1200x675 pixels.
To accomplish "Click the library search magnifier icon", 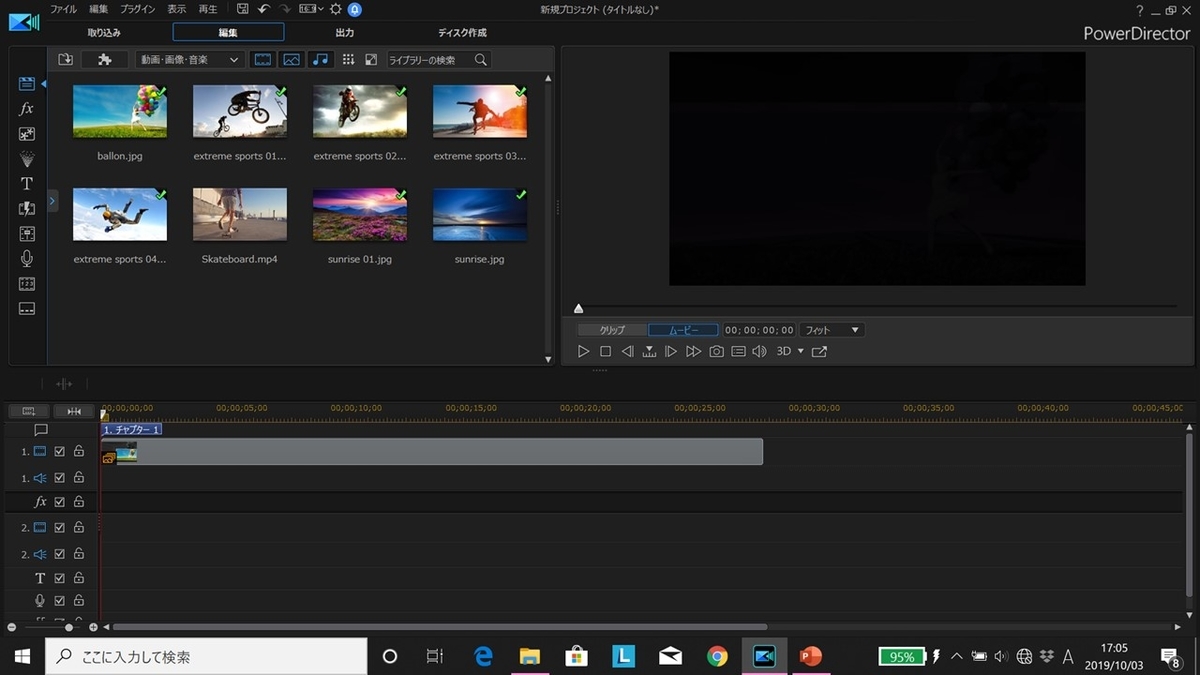I will coord(481,60).
